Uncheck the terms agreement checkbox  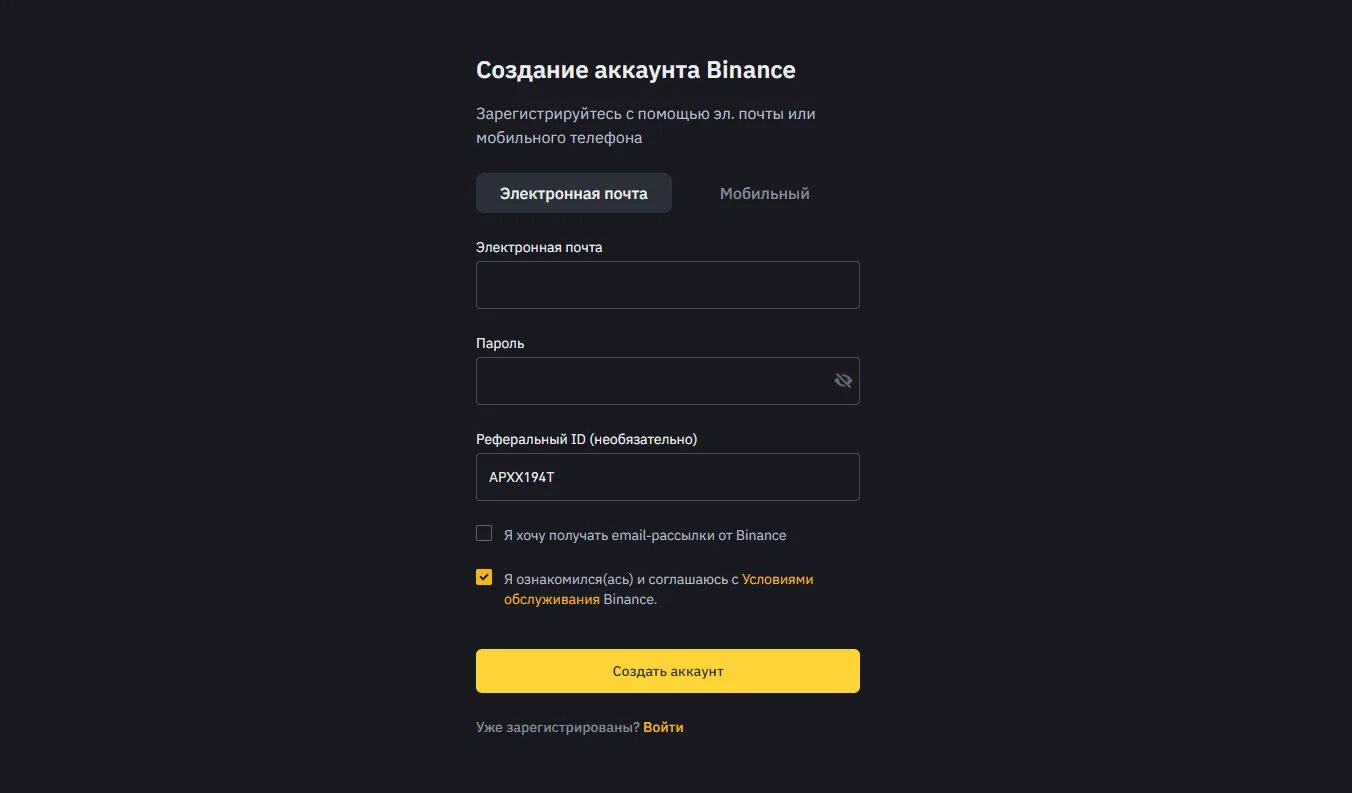tap(484, 578)
